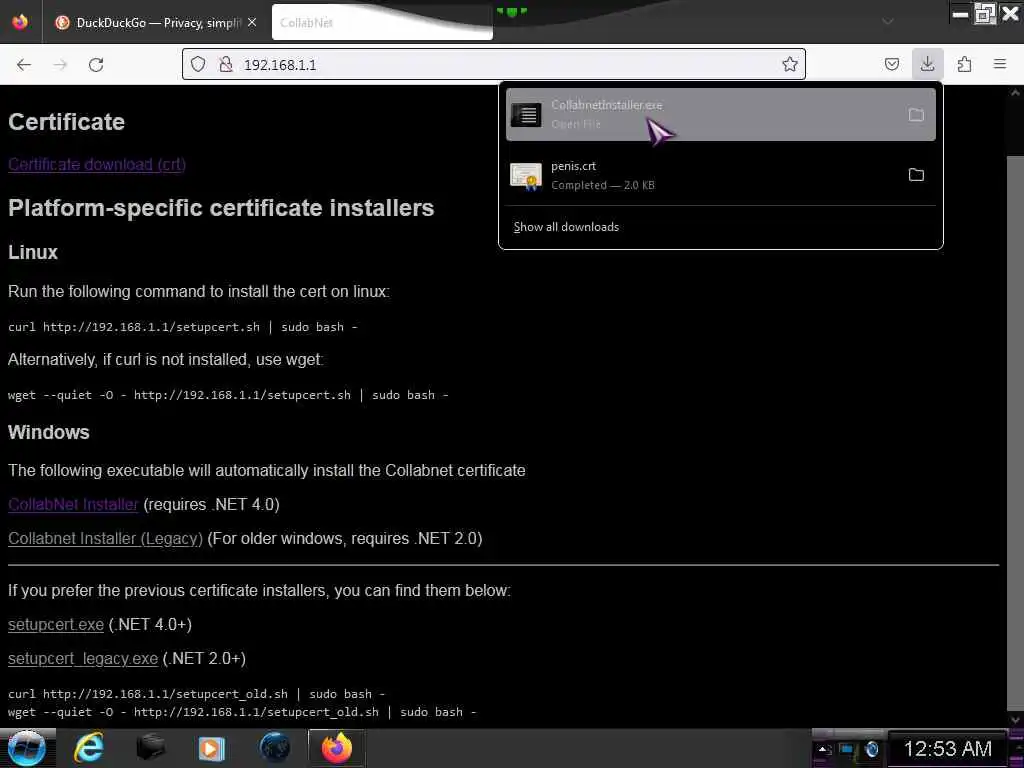Open the Windows Start orb
The image size is (1024, 768).
coord(26,748)
